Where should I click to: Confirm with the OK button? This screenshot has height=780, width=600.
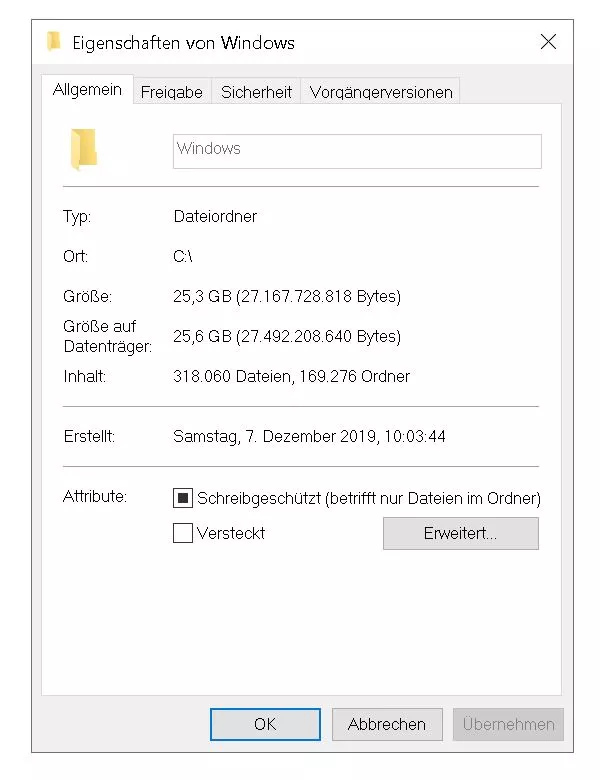click(265, 724)
